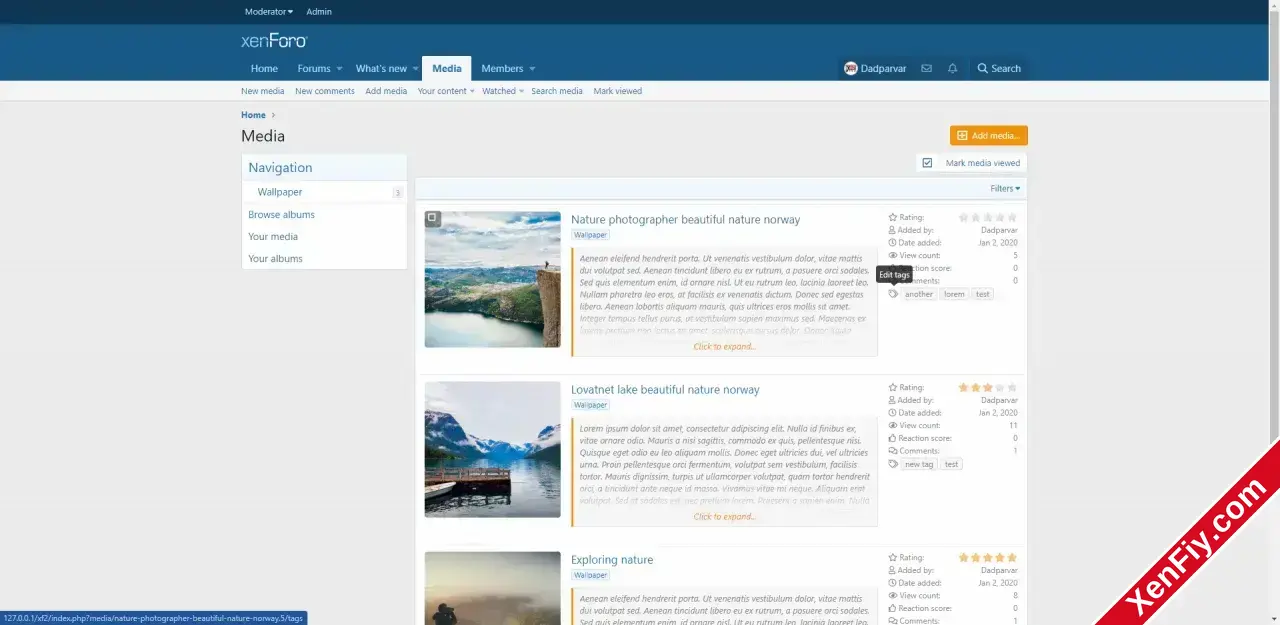This screenshot has height=625, width=1280.
Task: Open New comments in the sub-navigation
Action: (325, 91)
